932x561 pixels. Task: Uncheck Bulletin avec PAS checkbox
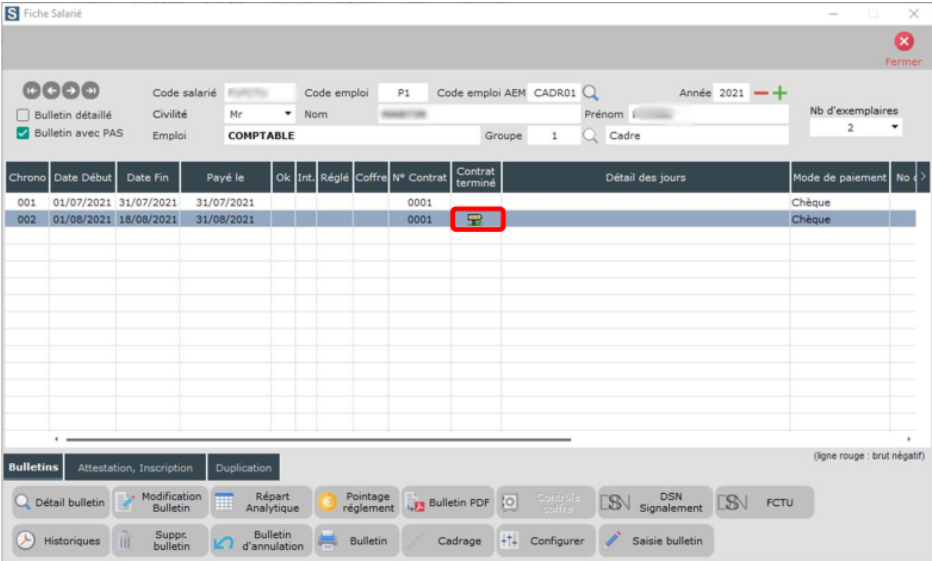(x=23, y=133)
